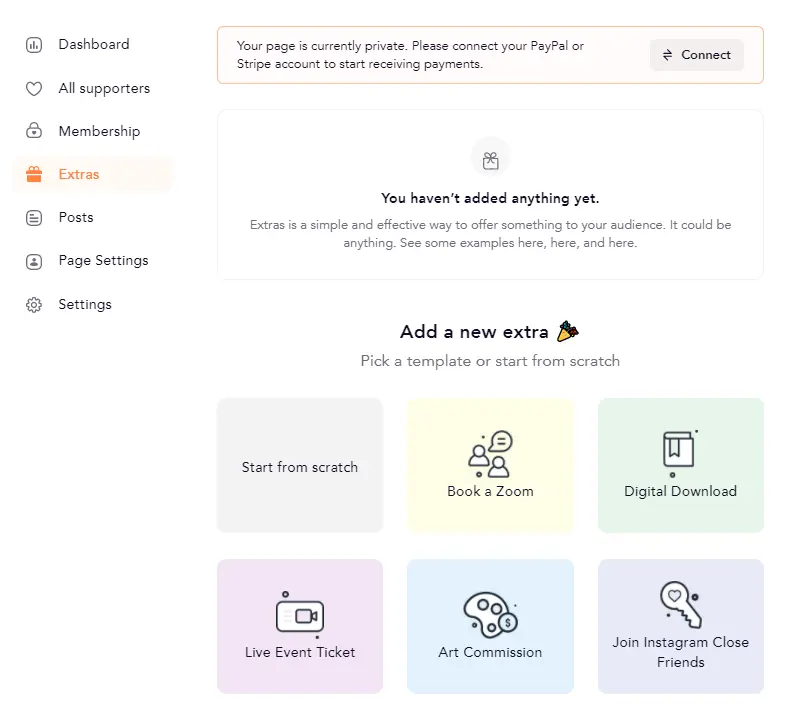Click the Membership lock icon
Image resolution: width=794 pixels, height=720 pixels.
pyautogui.click(x=34, y=131)
